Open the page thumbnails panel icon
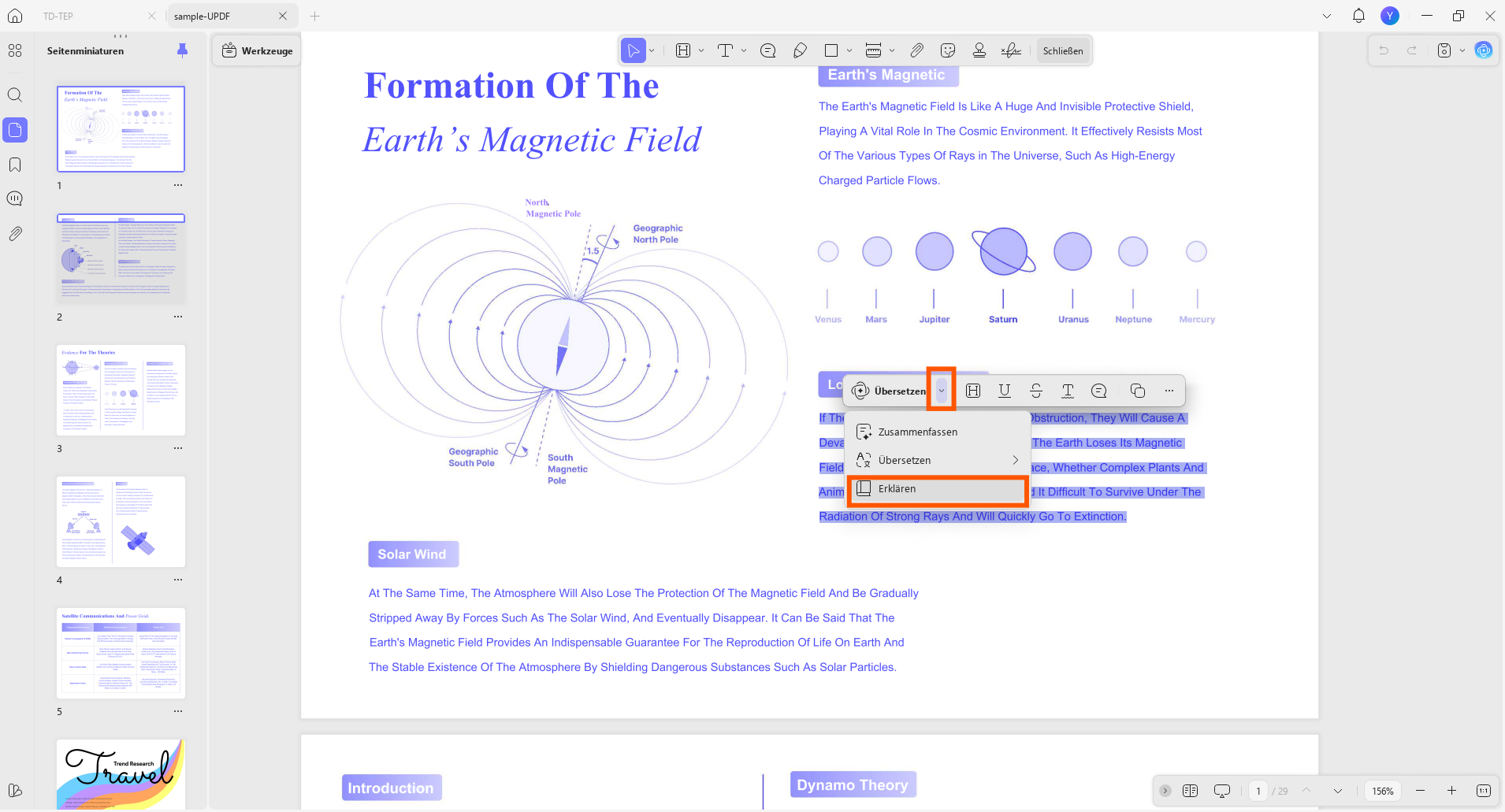Viewport: 1505px width, 812px height. point(15,130)
